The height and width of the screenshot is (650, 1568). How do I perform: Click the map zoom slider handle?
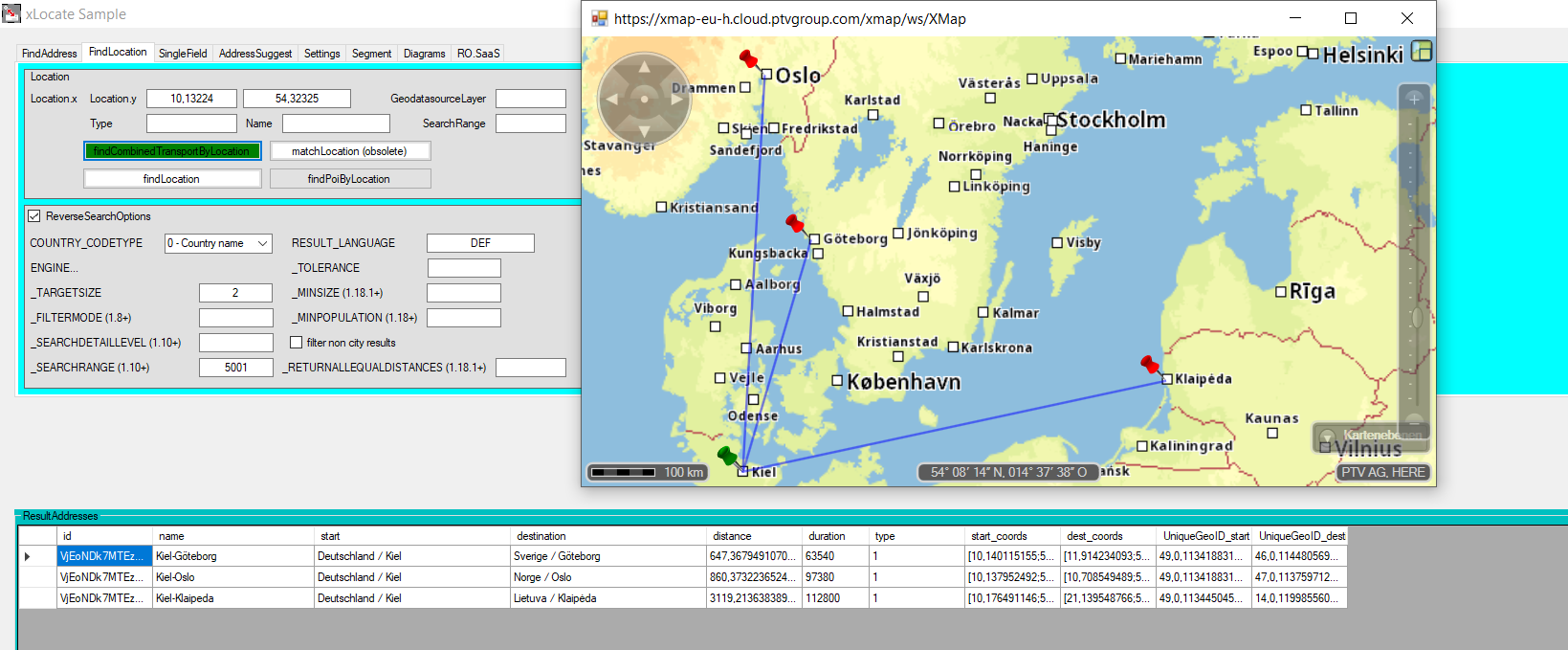[1415, 318]
